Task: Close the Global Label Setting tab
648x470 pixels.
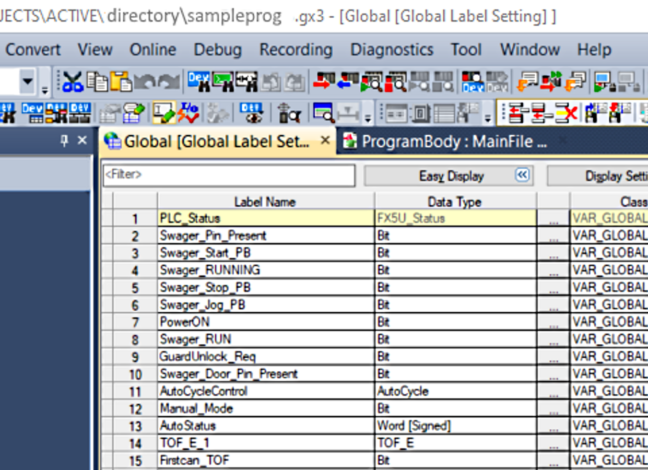Action: tap(324, 142)
